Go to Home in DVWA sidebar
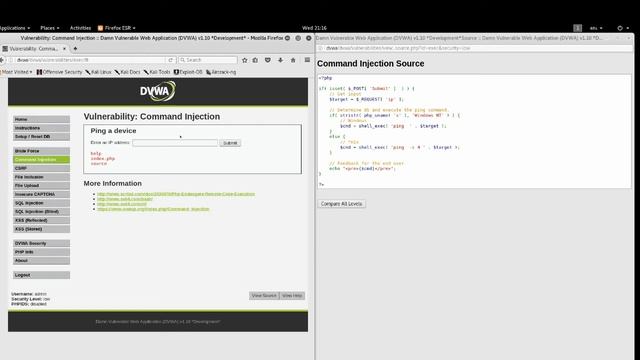The image size is (640, 360). tap(41, 119)
